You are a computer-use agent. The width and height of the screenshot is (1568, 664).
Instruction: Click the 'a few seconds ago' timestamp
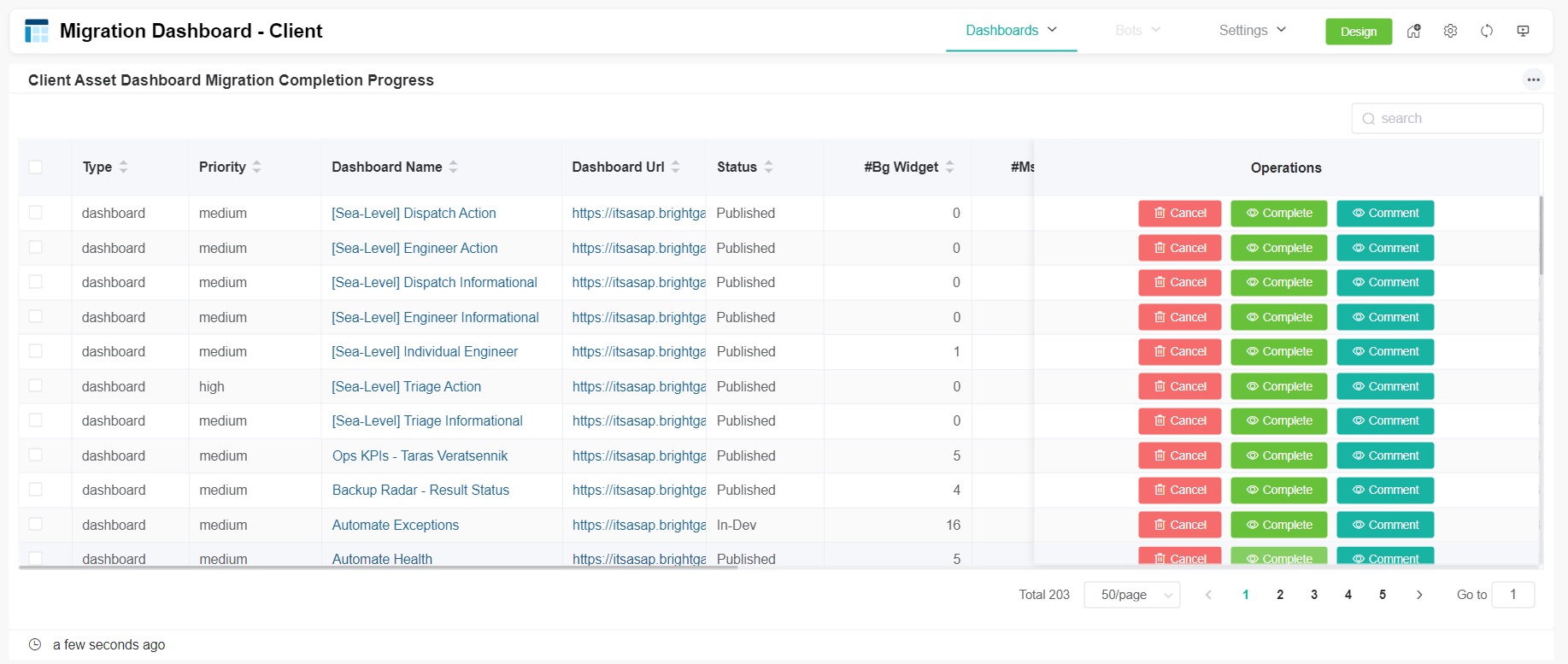[109, 644]
